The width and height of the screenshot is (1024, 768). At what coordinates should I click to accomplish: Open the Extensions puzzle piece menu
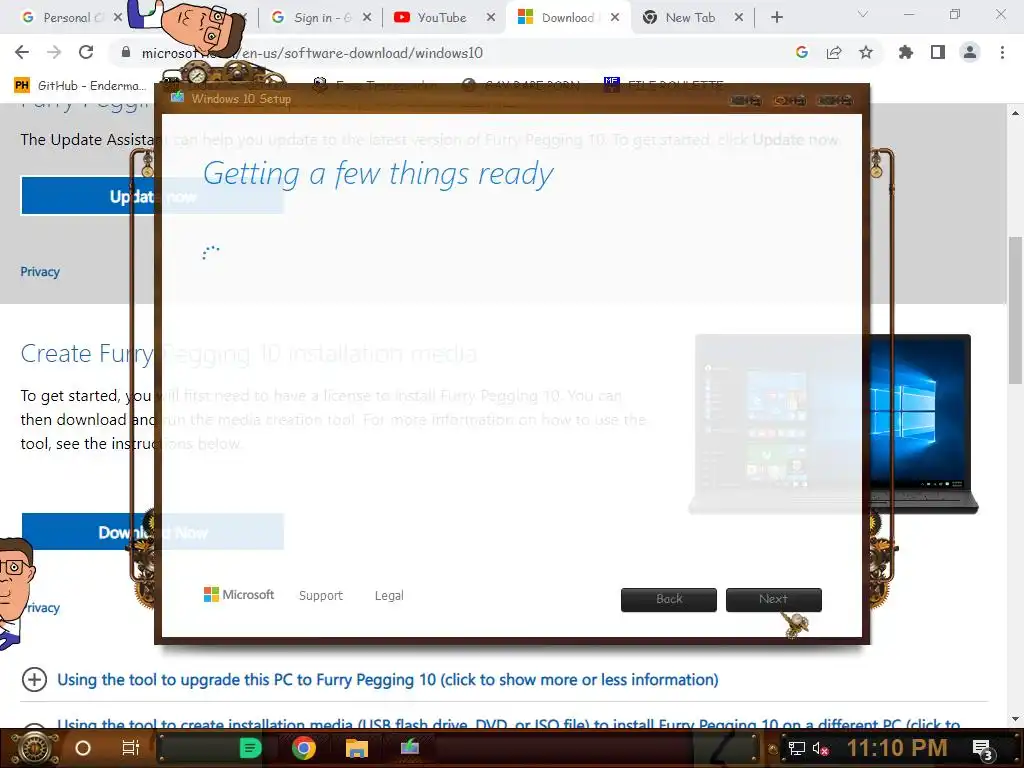(906, 52)
